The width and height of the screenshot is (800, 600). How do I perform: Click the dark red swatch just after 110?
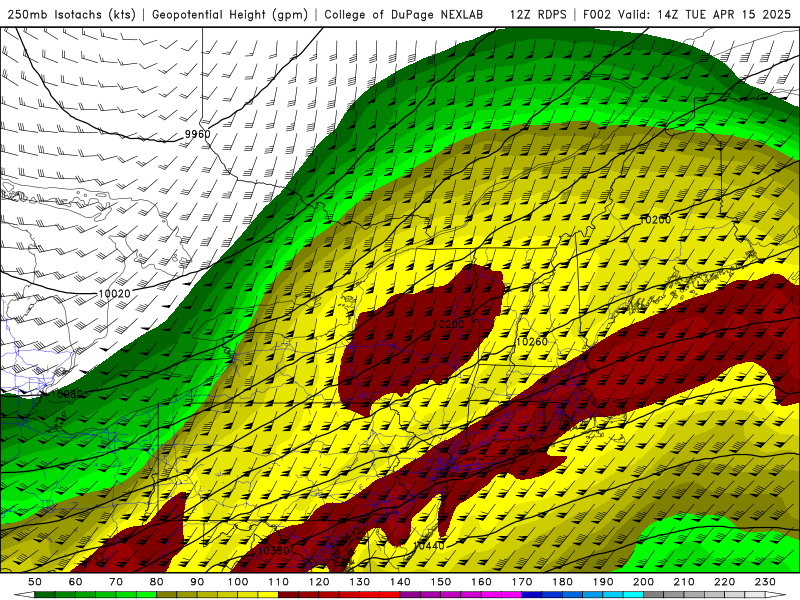pos(288,595)
